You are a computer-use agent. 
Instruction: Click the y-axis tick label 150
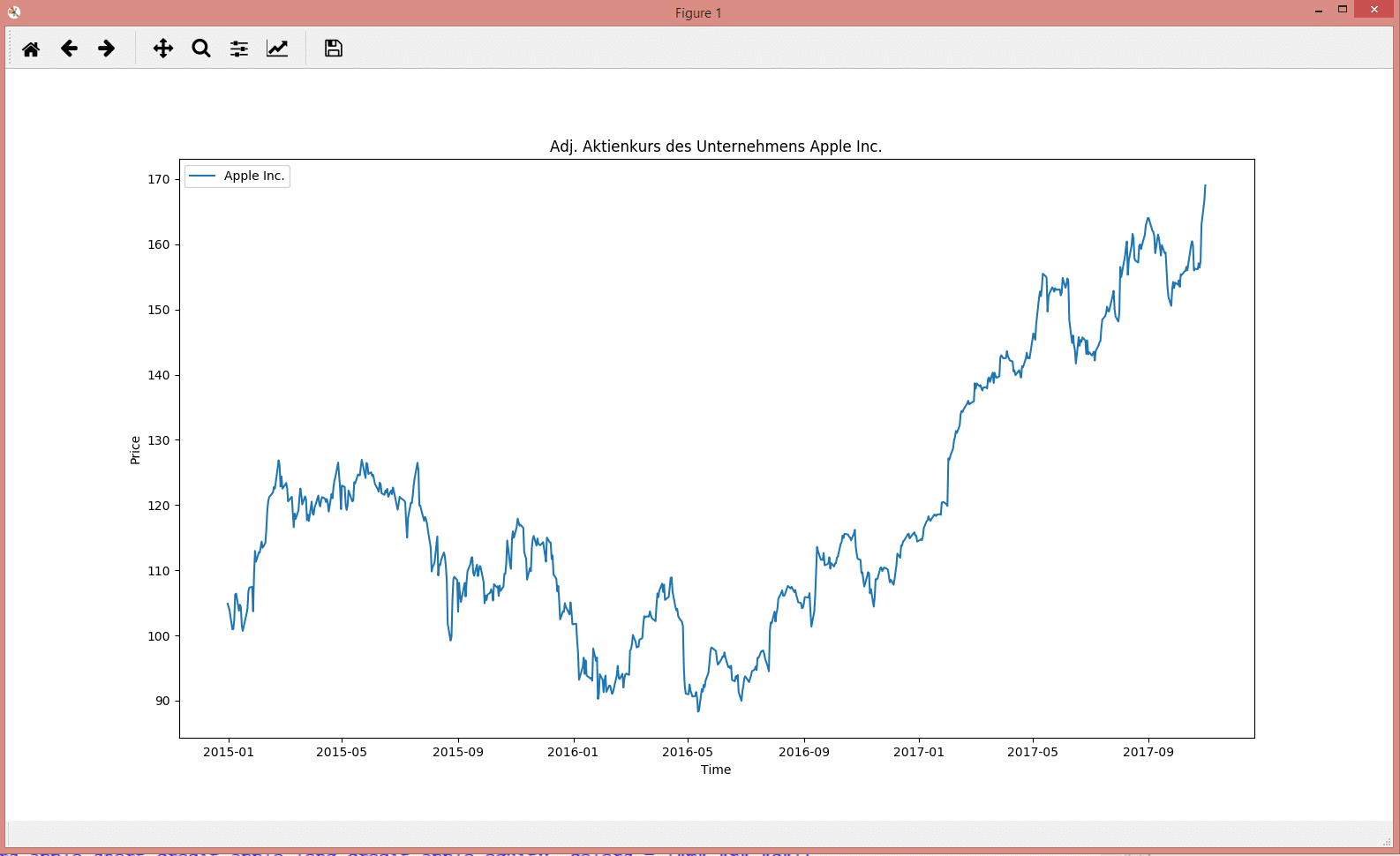tap(159, 310)
